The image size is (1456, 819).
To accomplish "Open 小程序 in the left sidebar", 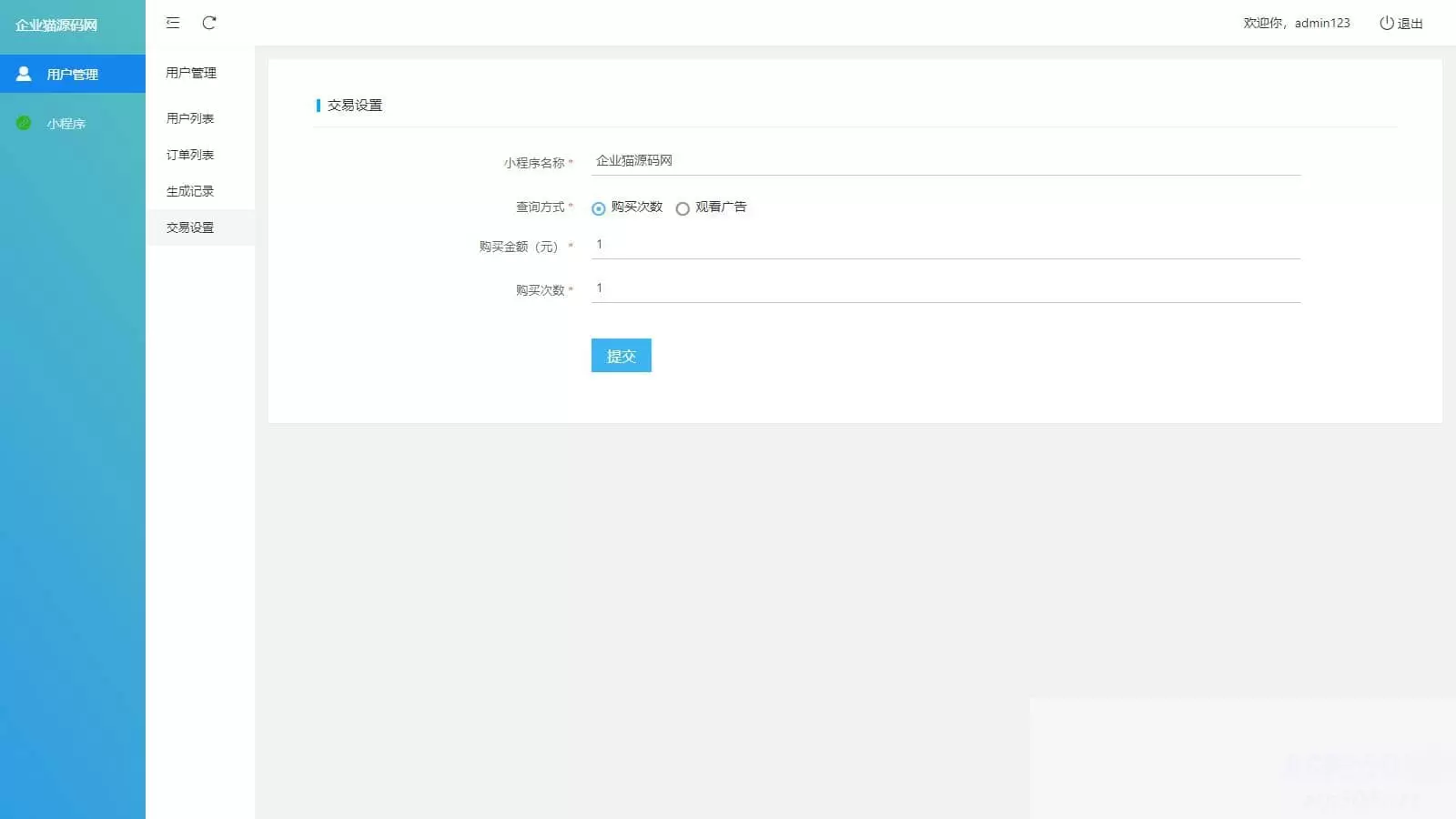I will 73,123.
